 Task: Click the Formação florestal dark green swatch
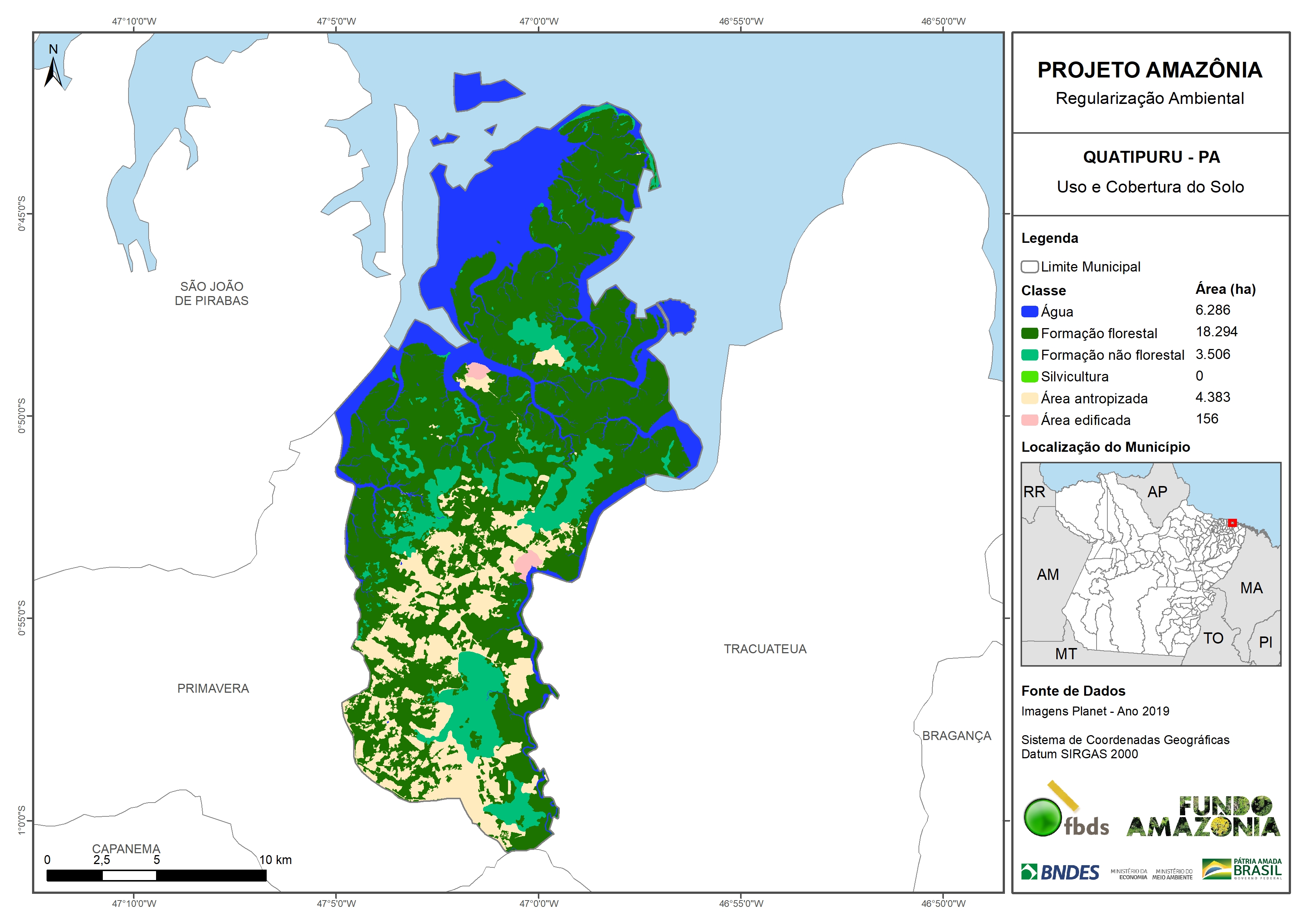[1029, 333]
